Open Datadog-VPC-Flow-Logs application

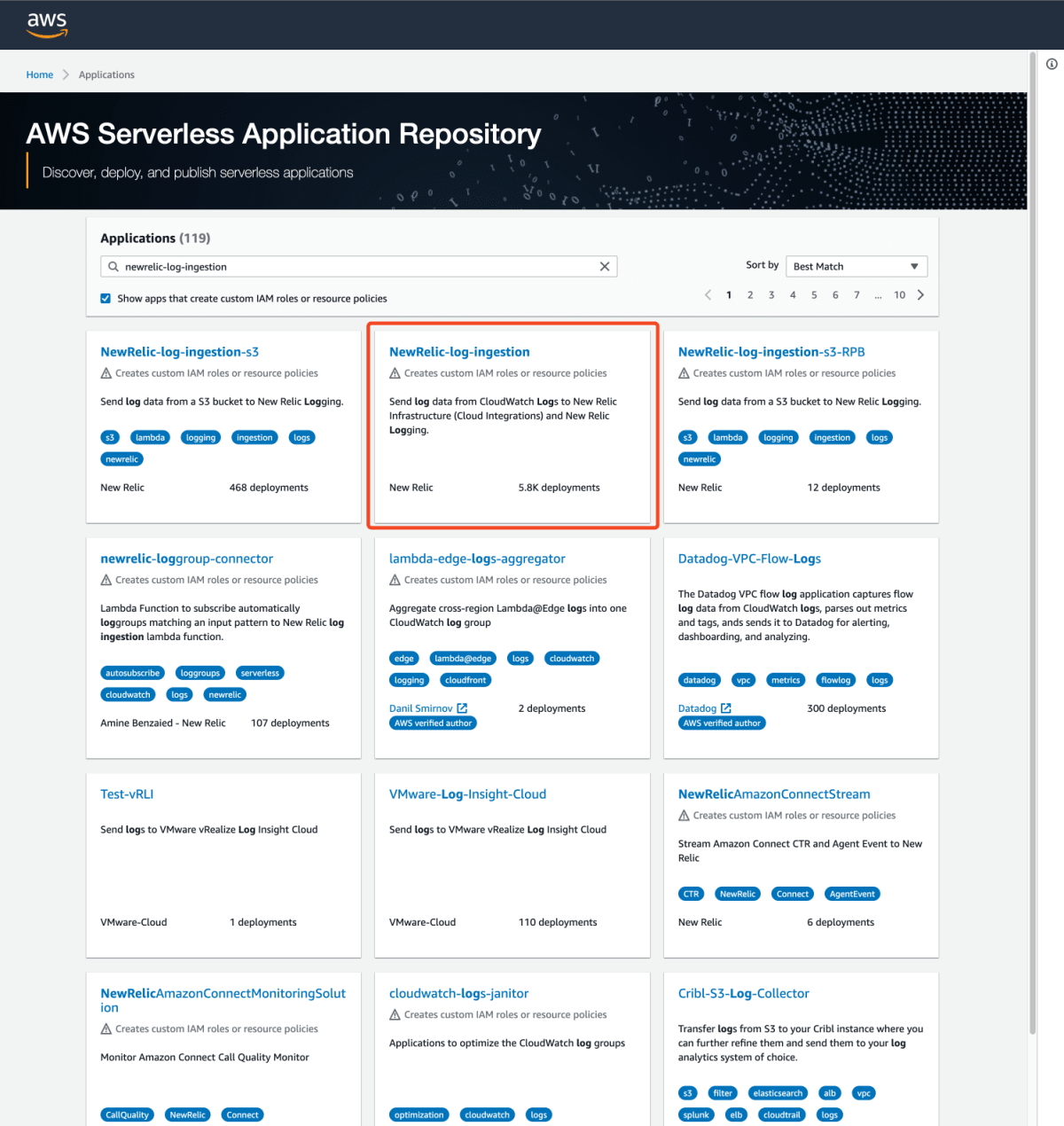coord(749,559)
